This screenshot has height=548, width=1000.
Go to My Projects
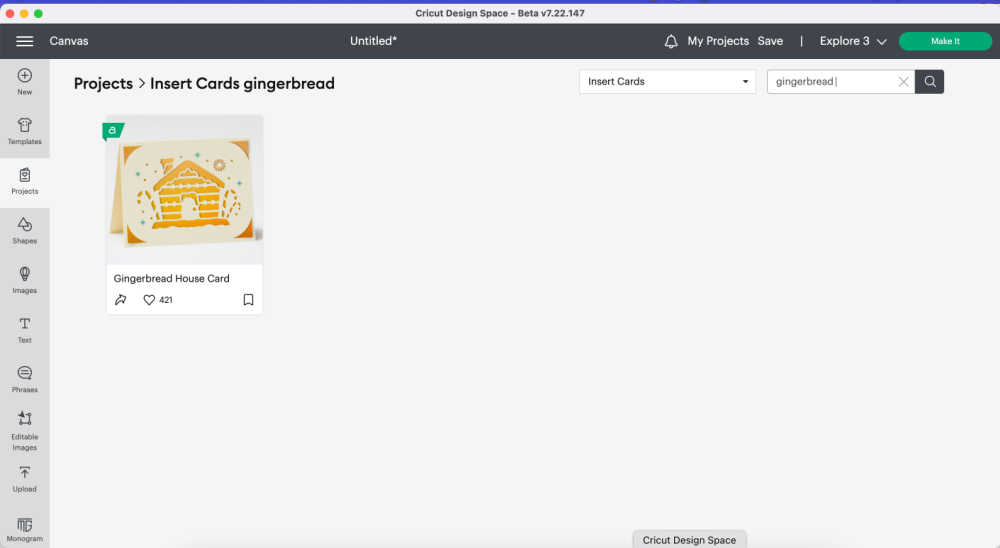point(718,41)
